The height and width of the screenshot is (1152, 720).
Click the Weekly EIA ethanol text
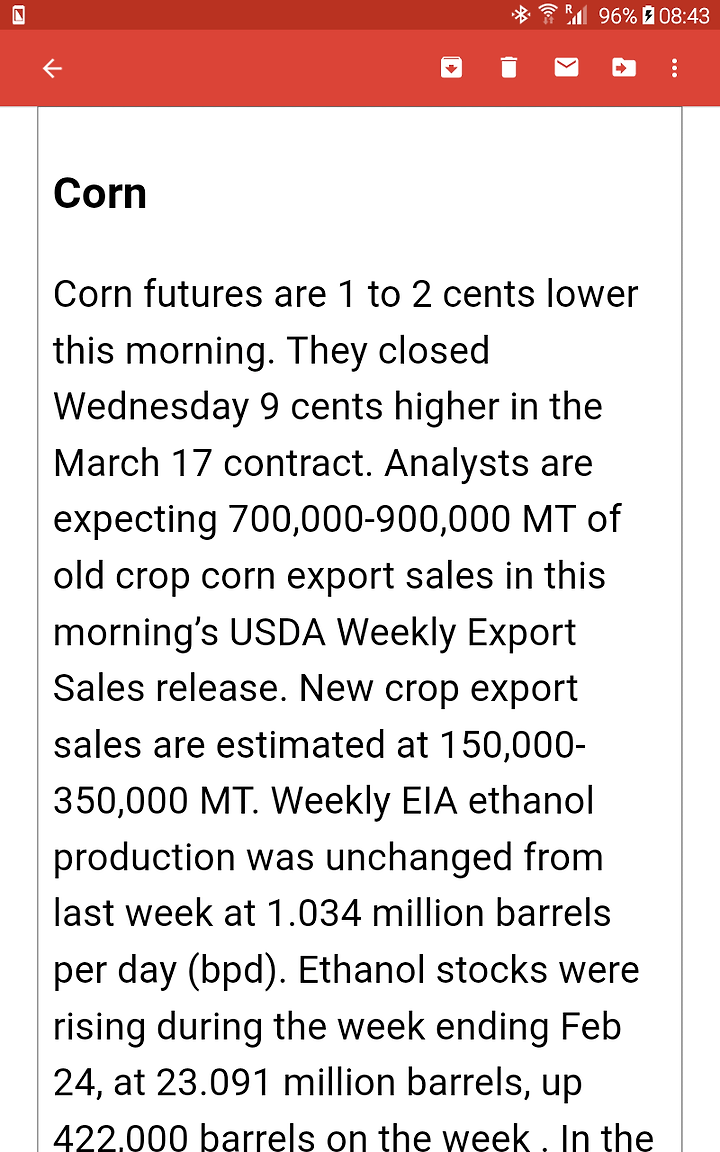(x=433, y=802)
